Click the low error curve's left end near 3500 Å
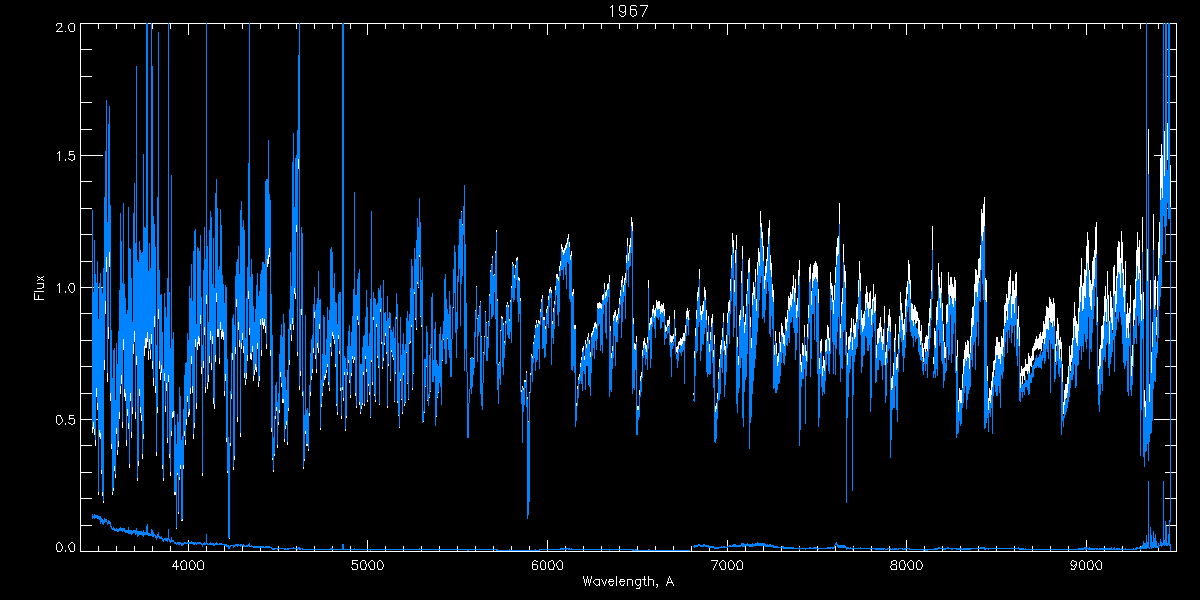The width and height of the screenshot is (1200, 600). coord(94,516)
